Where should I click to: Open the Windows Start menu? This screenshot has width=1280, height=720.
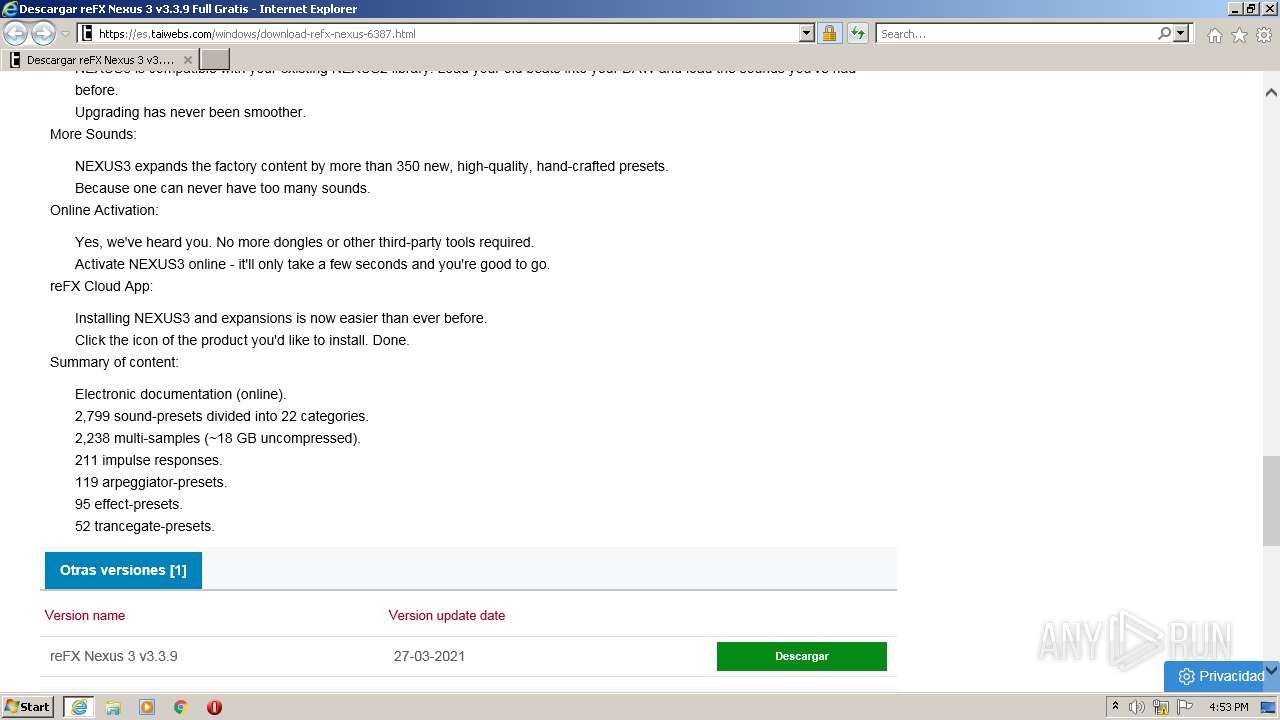pyautogui.click(x=28, y=707)
